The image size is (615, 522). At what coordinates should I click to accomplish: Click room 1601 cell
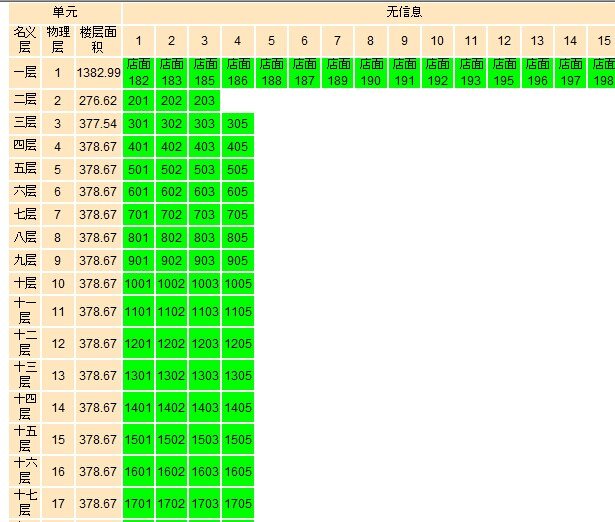tap(138, 472)
